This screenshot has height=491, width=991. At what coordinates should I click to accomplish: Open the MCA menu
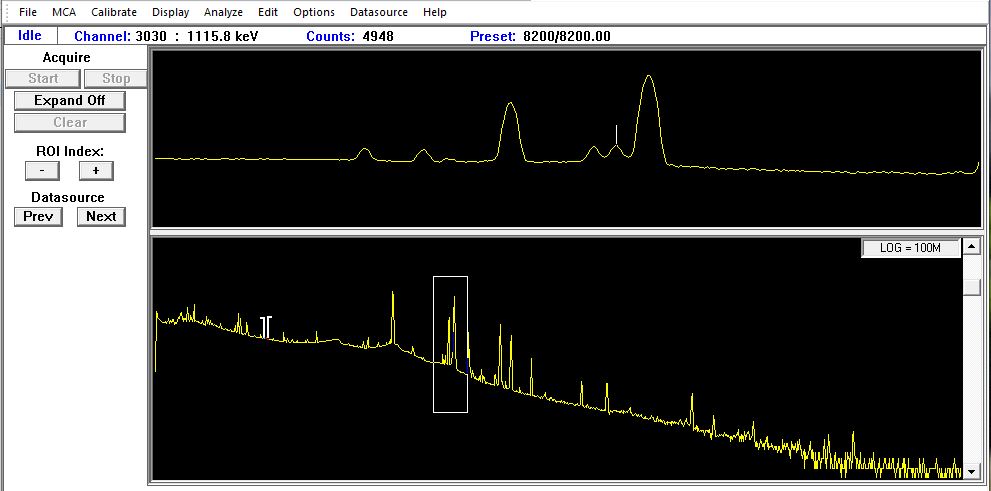coord(63,12)
